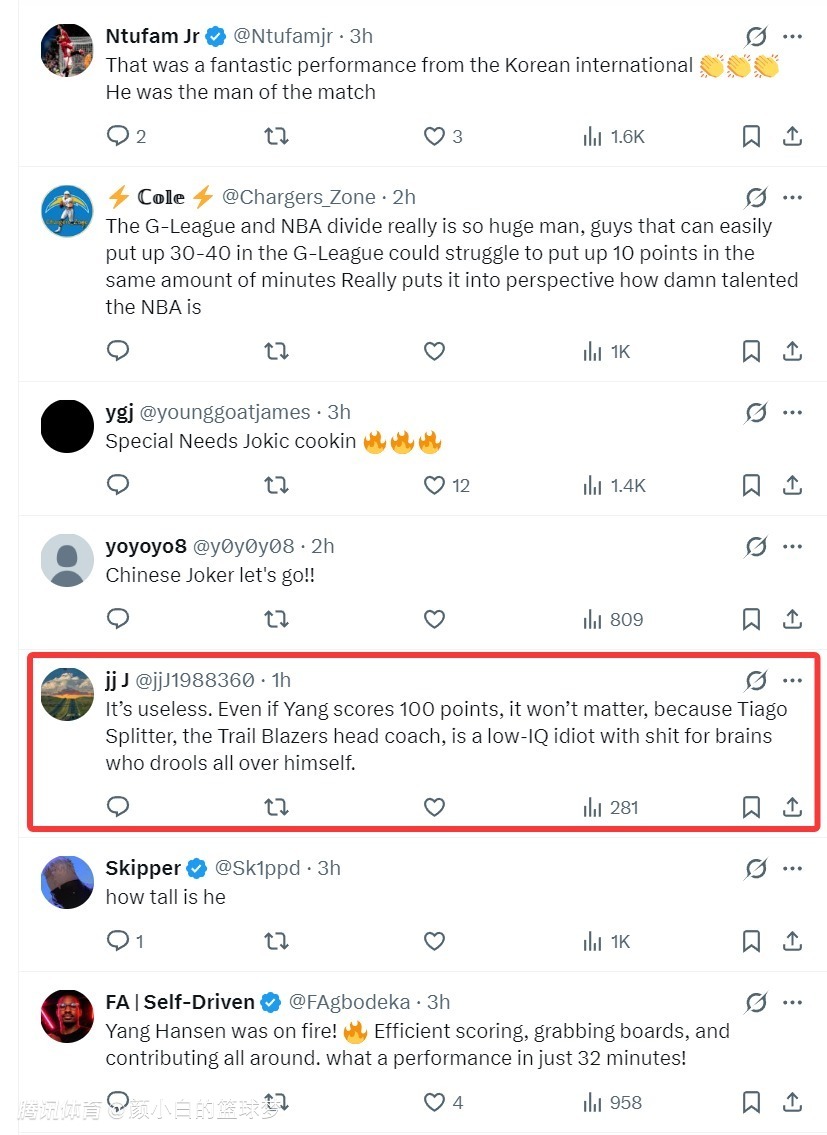Viewport: 827px width, 1135px height.
Task: Like ygj's Jokic cookin tweet
Action: (434, 485)
